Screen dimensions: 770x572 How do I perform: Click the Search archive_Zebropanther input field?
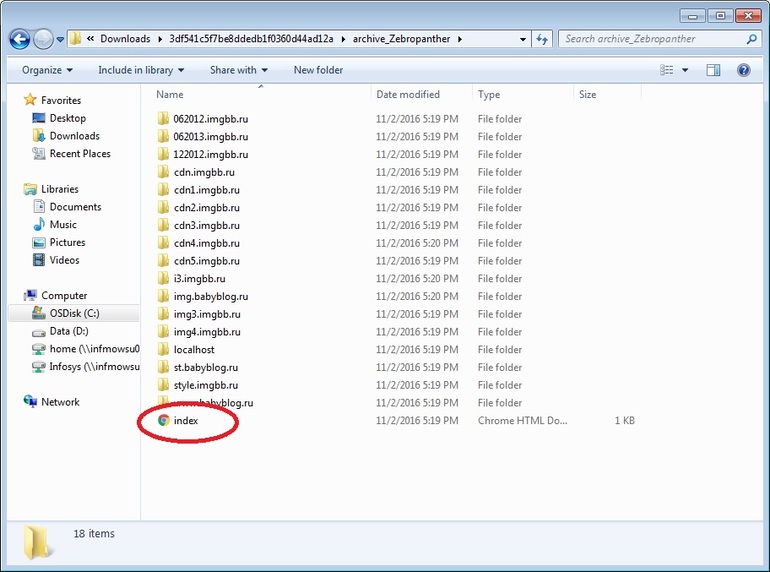click(653, 39)
